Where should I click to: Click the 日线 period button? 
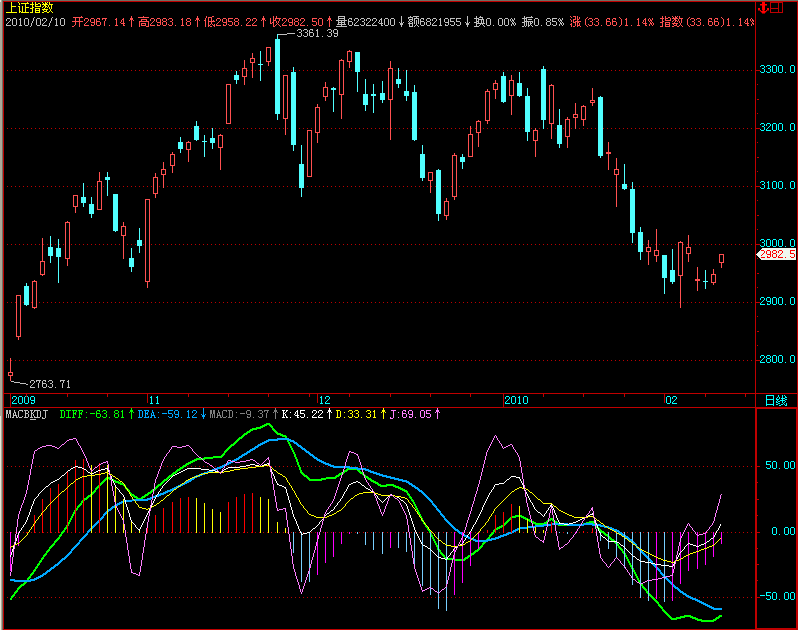coord(776,400)
